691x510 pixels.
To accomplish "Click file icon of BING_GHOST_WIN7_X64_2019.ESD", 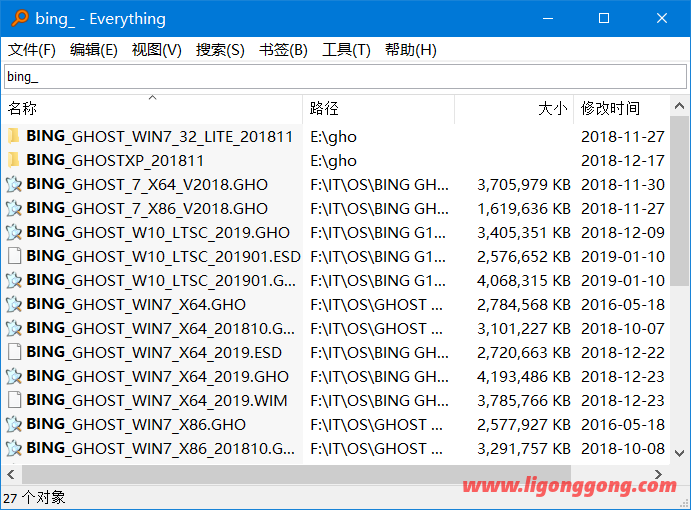I will tap(14, 352).
